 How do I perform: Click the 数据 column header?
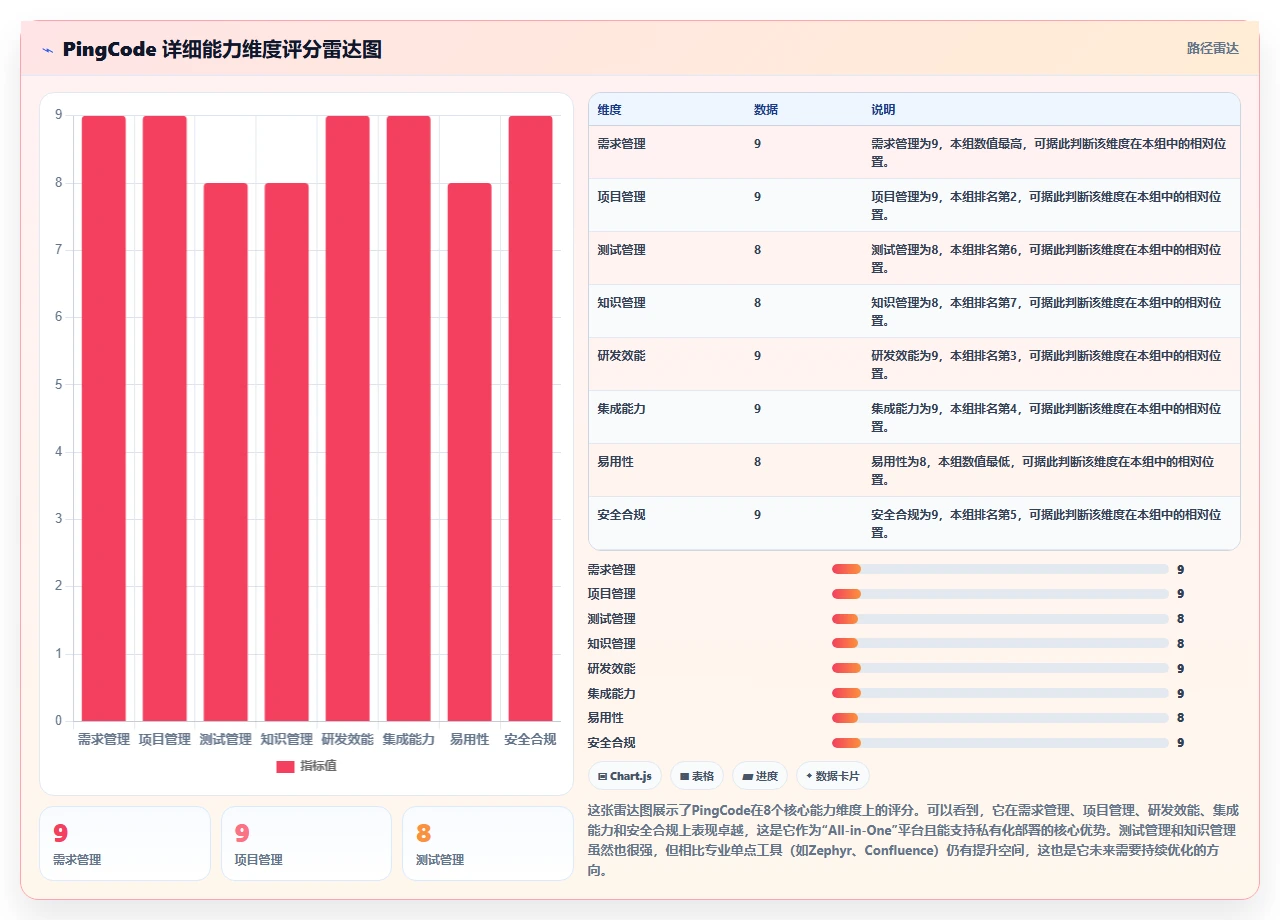pyautogui.click(x=766, y=110)
